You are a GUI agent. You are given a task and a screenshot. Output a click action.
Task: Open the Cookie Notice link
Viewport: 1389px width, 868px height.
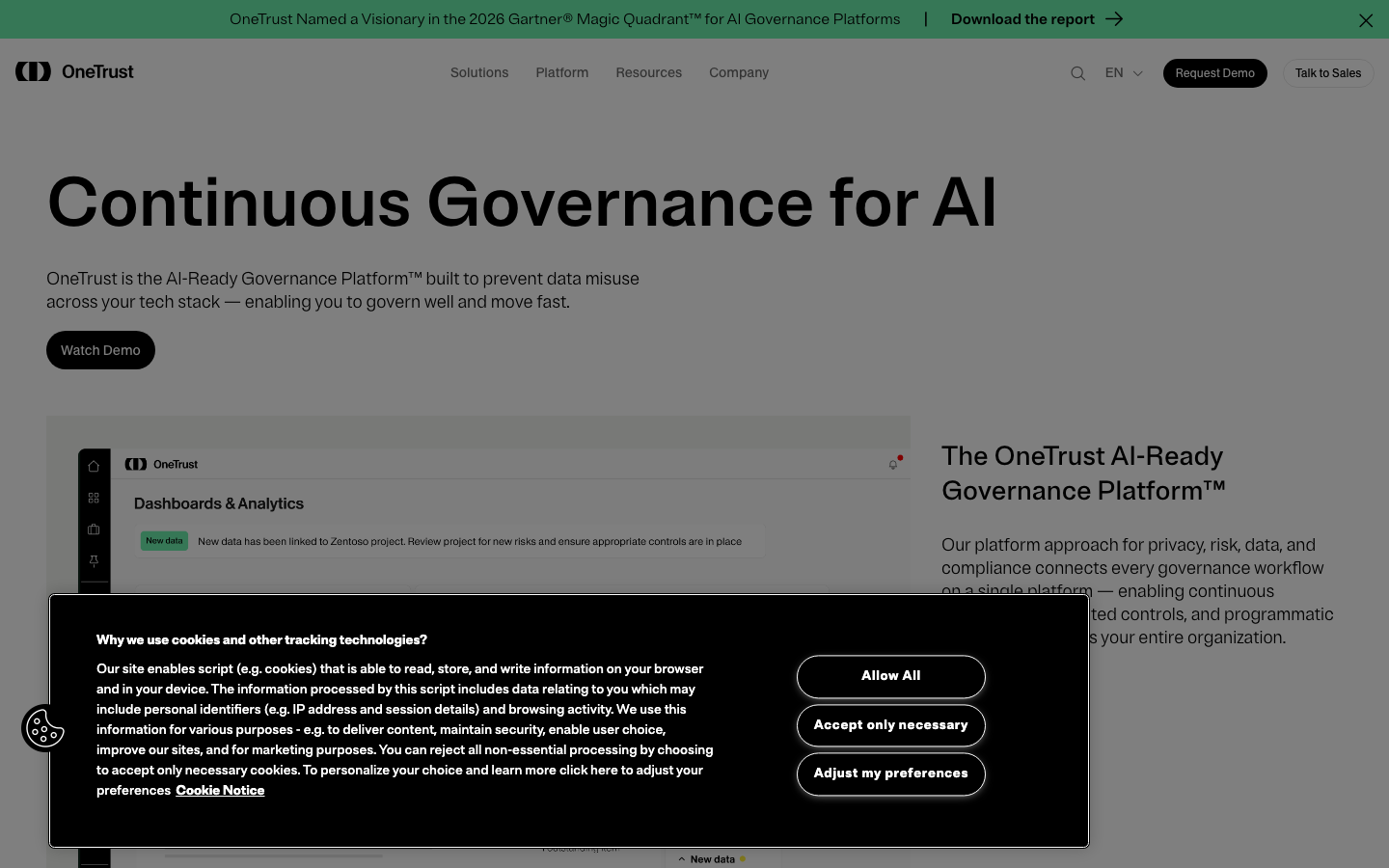click(220, 790)
